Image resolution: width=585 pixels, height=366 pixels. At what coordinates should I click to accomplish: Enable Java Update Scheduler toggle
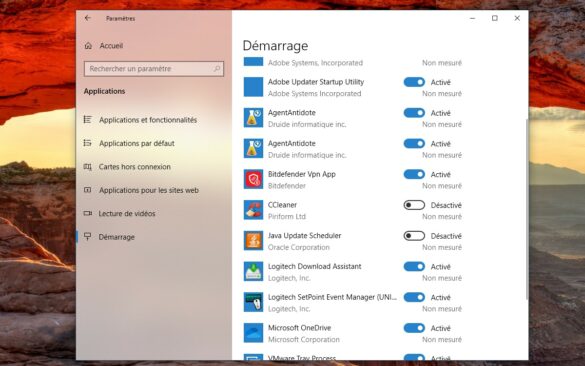tap(414, 236)
